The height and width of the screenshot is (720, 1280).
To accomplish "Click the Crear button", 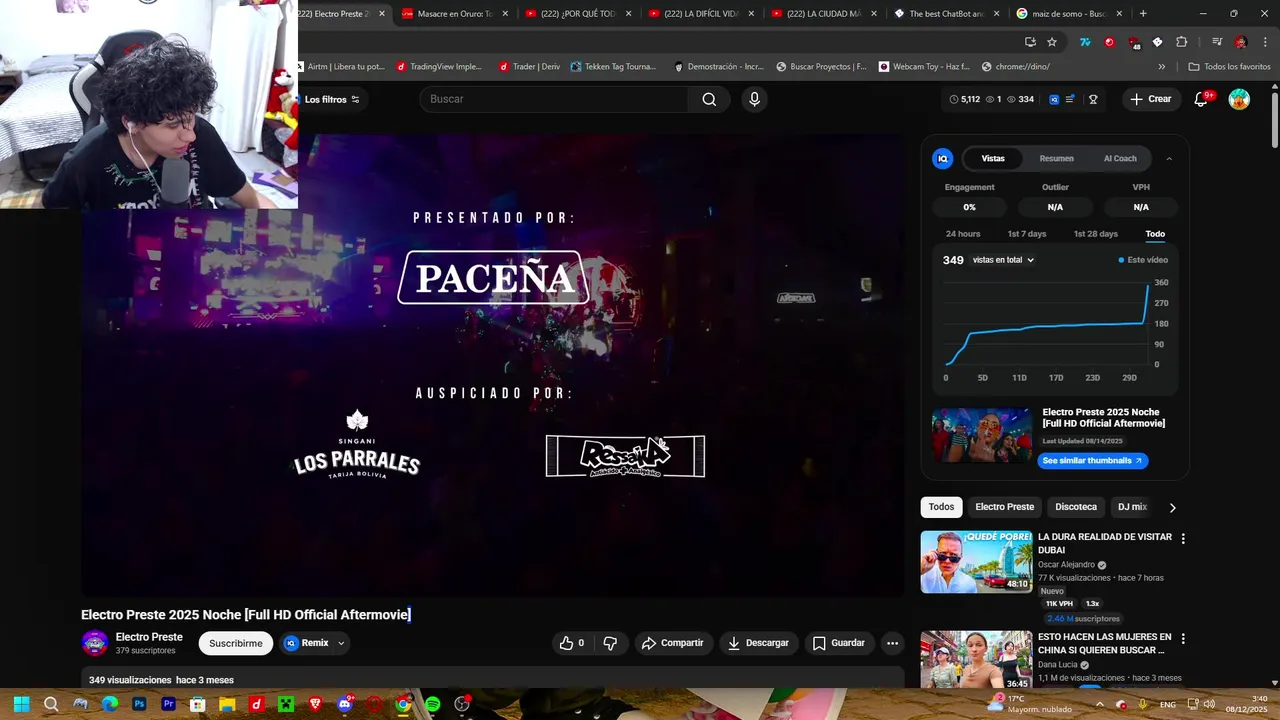I will (x=1150, y=99).
